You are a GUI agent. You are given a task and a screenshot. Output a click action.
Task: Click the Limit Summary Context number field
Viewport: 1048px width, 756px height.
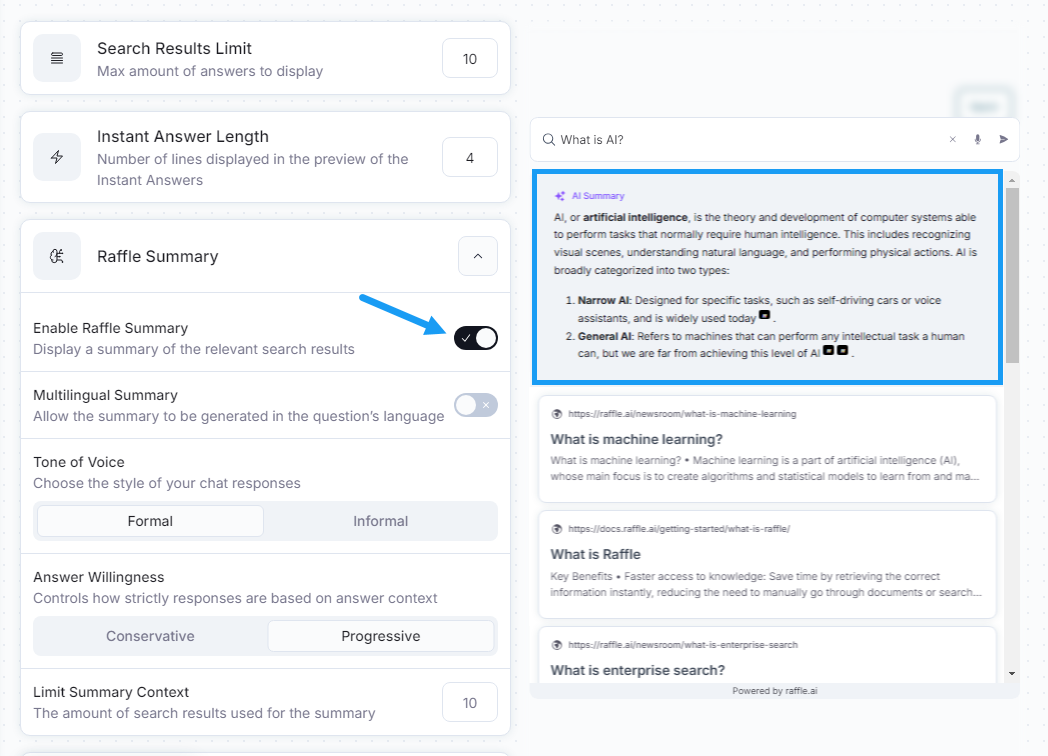(470, 703)
